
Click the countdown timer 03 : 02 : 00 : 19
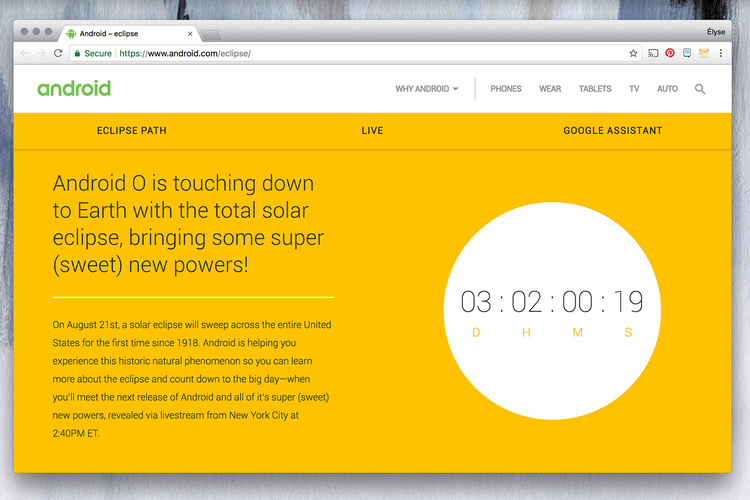pos(552,302)
